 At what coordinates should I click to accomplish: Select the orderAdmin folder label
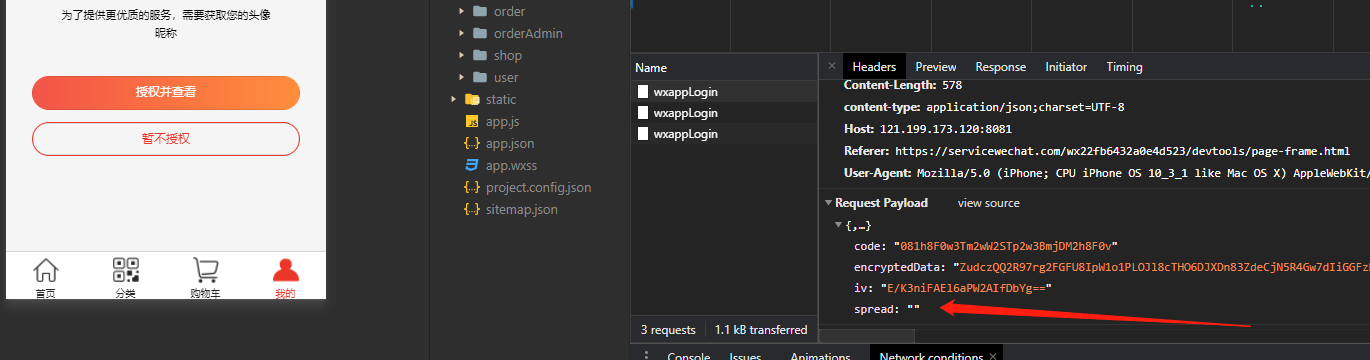click(528, 33)
